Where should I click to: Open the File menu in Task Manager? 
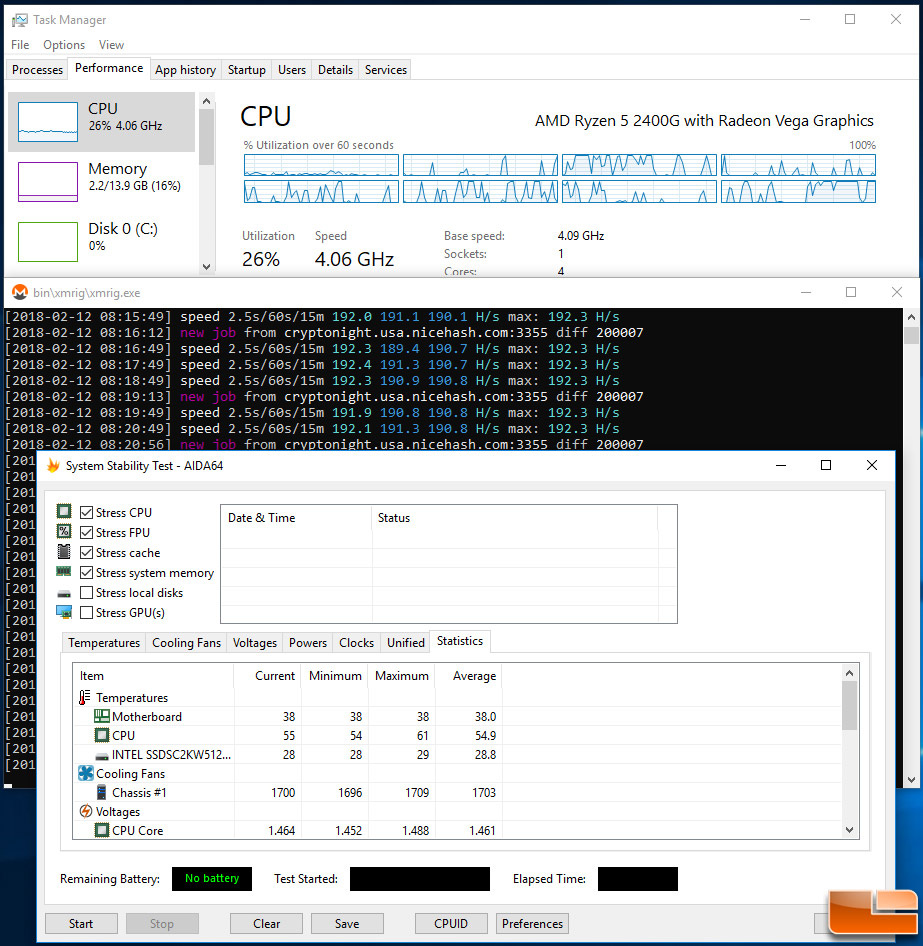[x=20, y=45]
